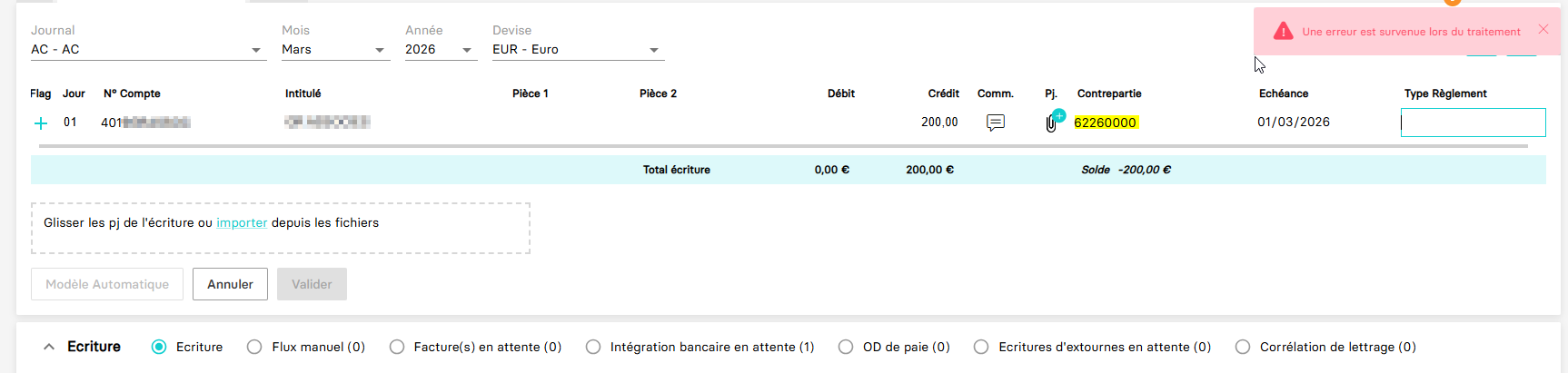Viewport: 1568px width, 373px height.
Task: Select Flux manuel radio option
Action: coord(254,347)
